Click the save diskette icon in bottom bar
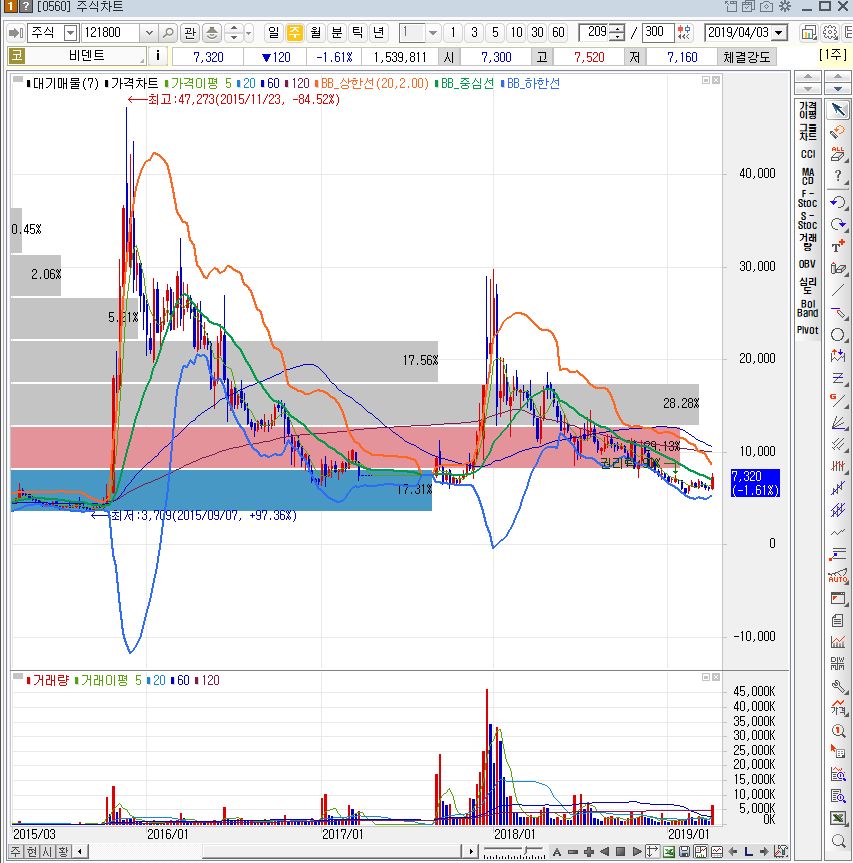Screen dimensions: 853x863 (x=684, y=851)
